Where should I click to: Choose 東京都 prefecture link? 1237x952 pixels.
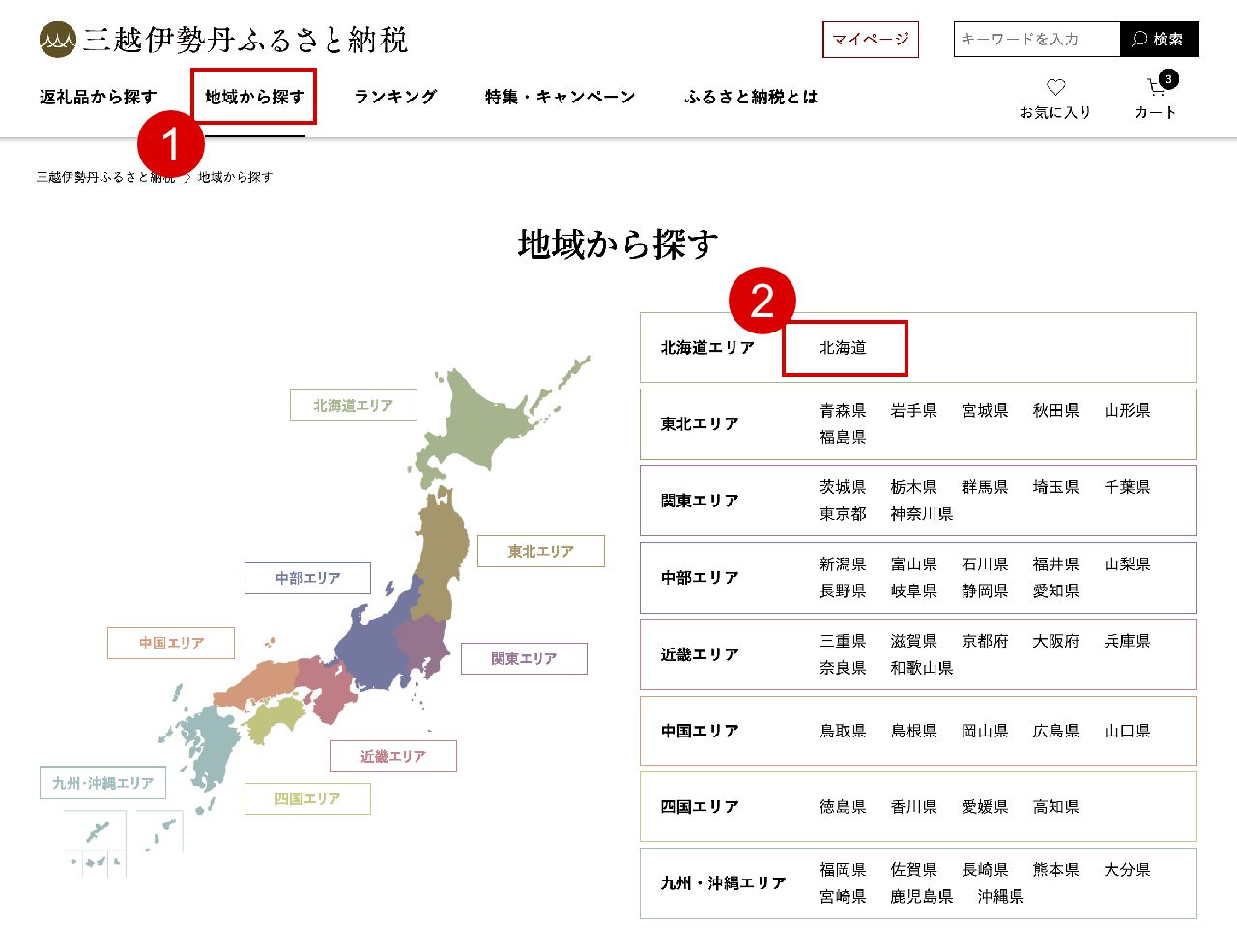[843, 514]
